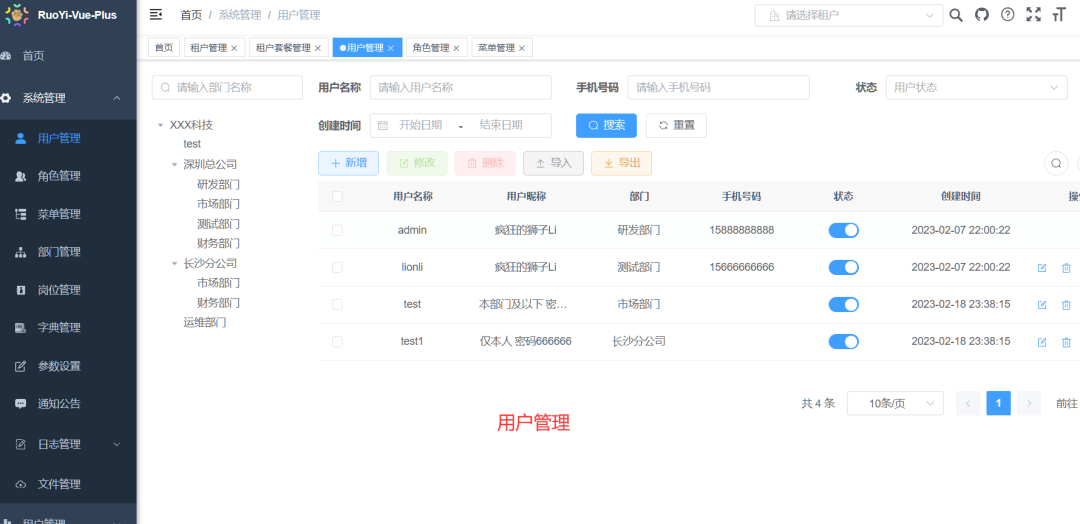Click the 新增 add user button

click(348, 163)
